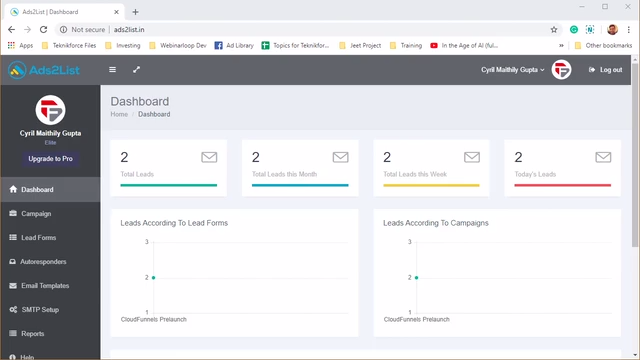Open the Investing bookmark folder
This screenshot has height=360, width=640.
(123, 45)
